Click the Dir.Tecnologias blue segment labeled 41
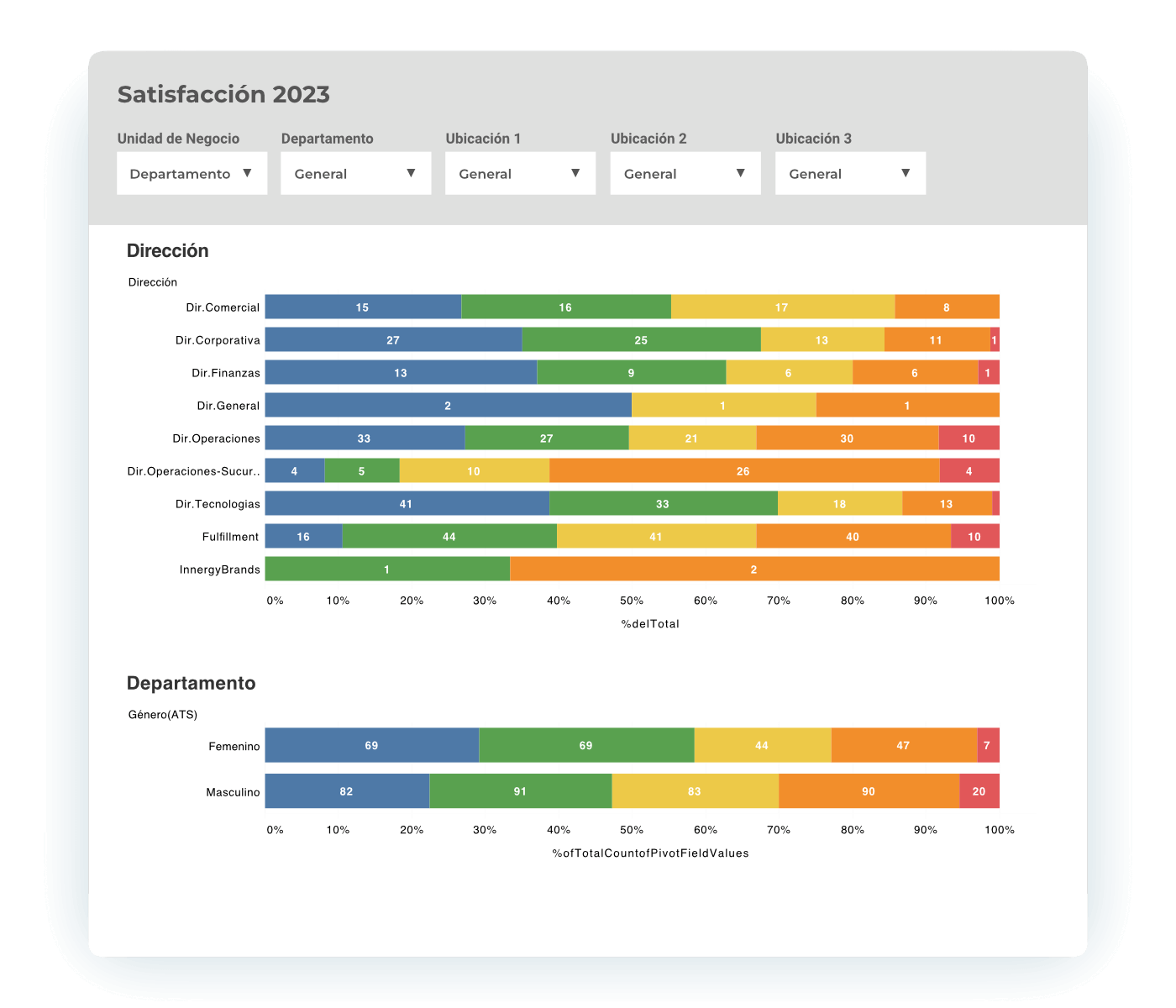This screenshot has height=1008, width=1176. [407, 503]
